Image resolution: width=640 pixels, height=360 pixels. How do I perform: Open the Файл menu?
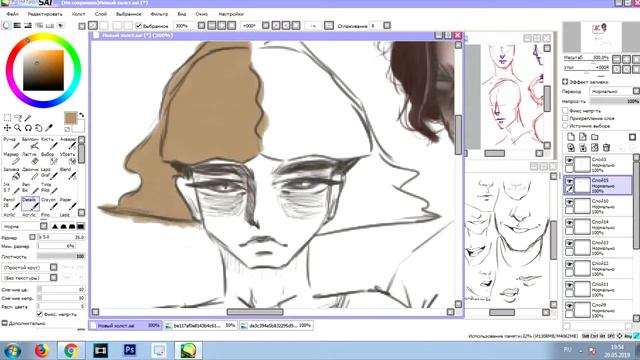[12, 14]
